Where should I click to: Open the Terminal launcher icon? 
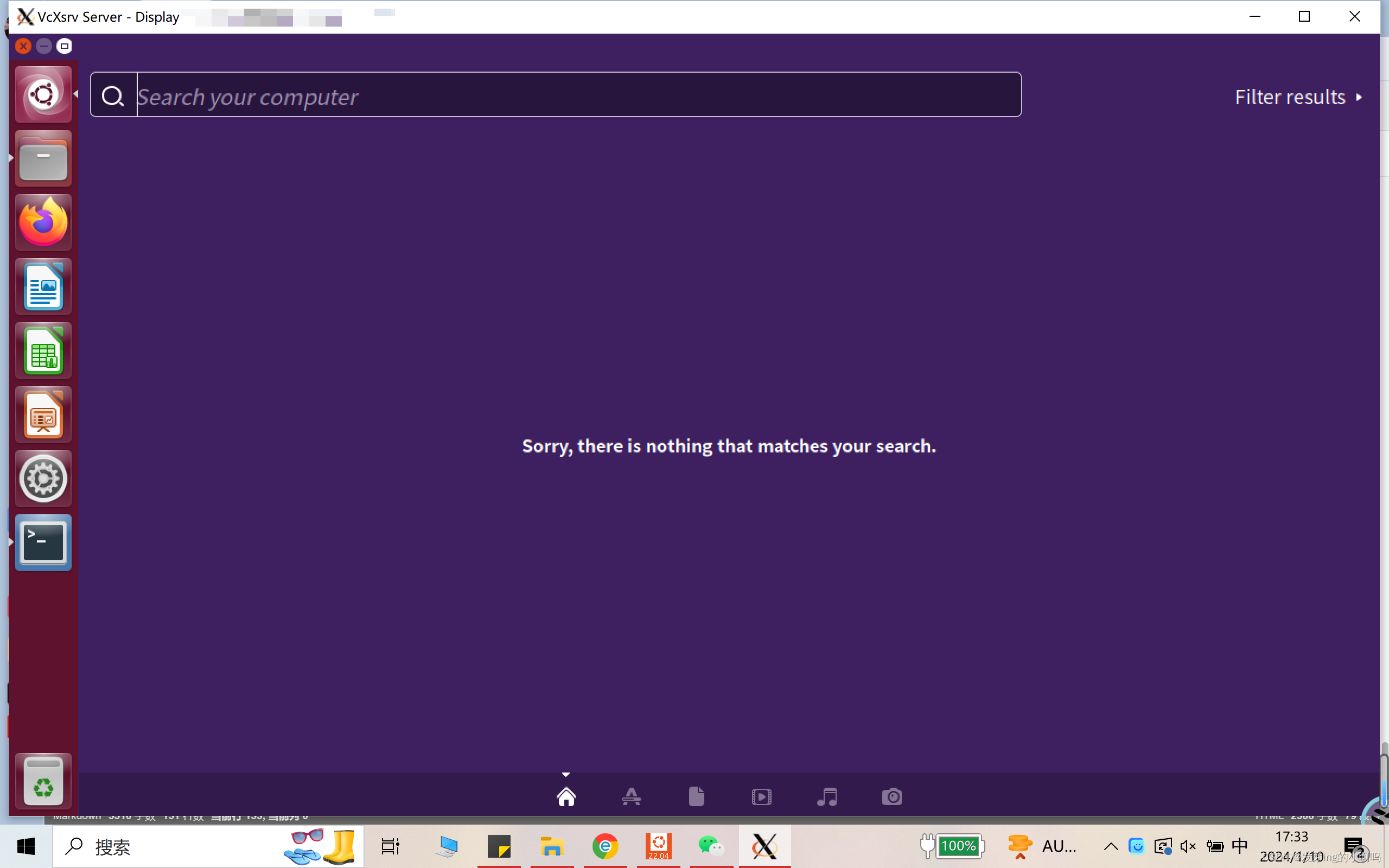coord(43,542)
